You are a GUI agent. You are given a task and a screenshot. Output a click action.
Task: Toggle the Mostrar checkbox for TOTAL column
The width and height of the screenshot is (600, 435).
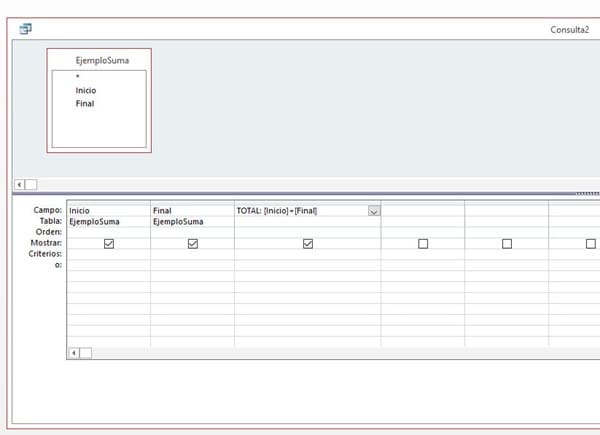(x=308, y=244)
